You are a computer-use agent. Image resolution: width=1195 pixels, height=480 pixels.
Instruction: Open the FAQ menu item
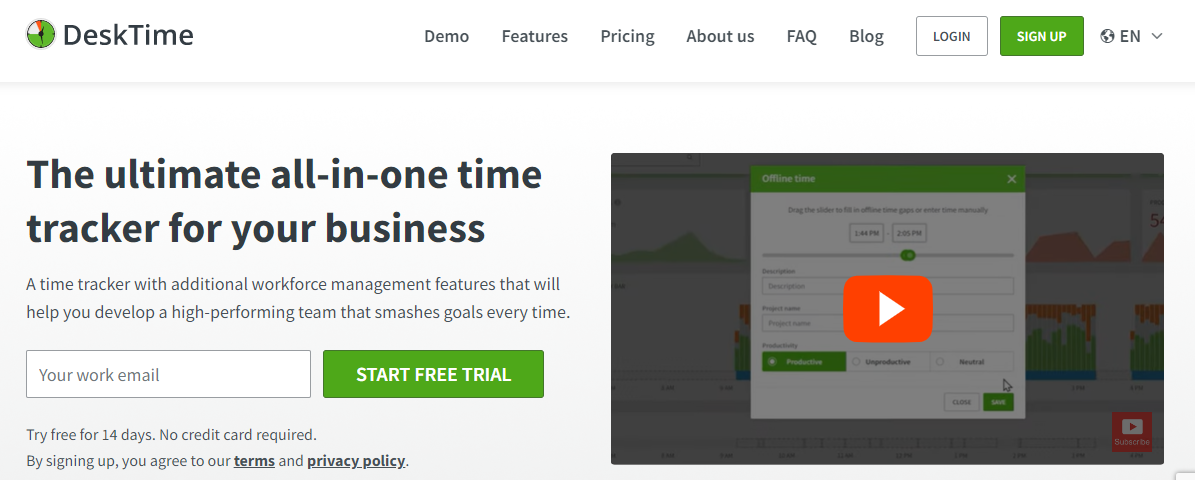[x=802, y=36]
